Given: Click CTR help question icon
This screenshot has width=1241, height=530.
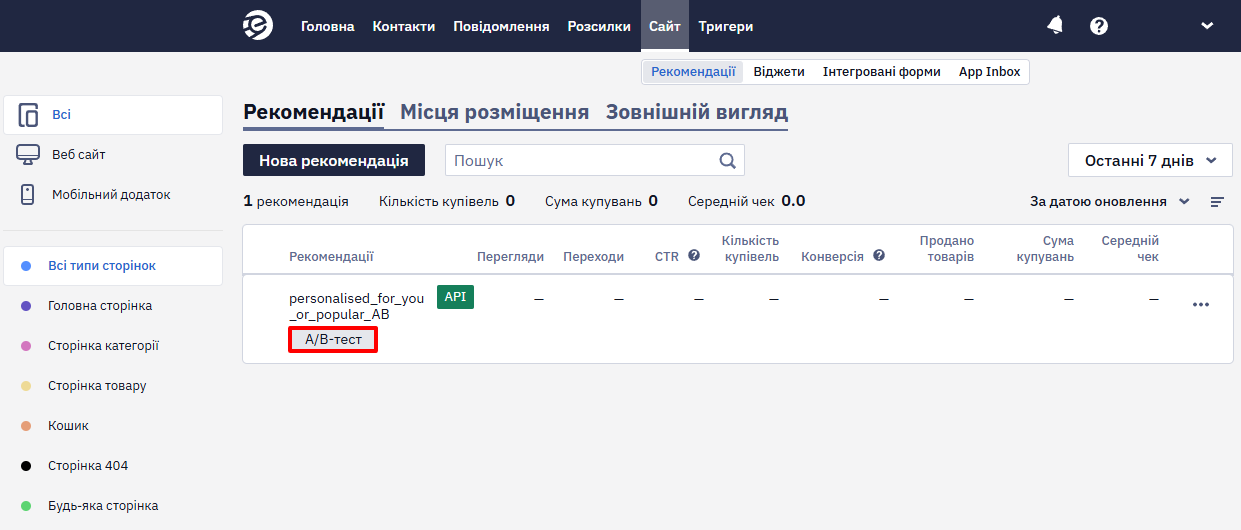Looking at the screenshot, I should click(694, 256).
